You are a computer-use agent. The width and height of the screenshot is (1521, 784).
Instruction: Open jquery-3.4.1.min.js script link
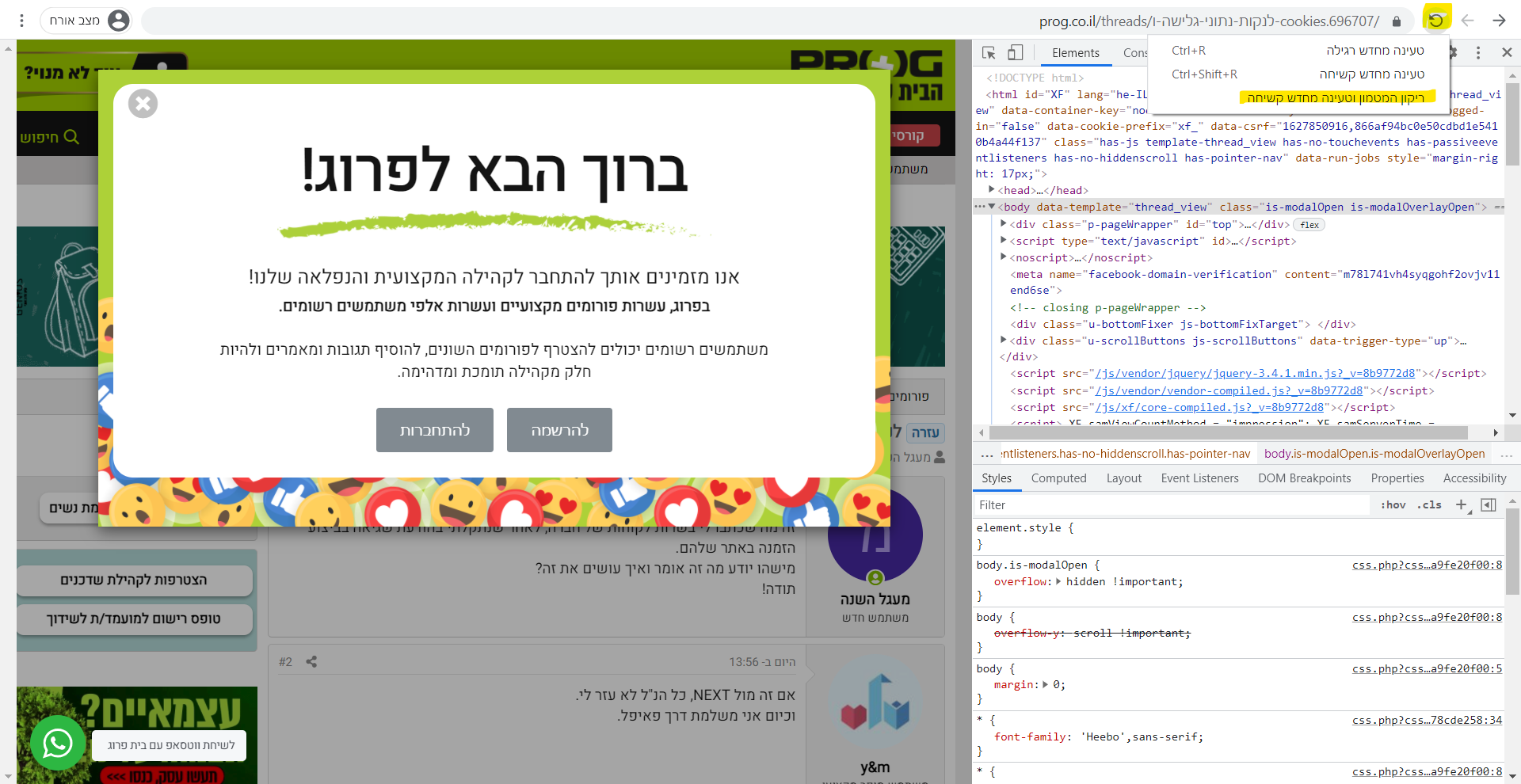(1254, 374)
